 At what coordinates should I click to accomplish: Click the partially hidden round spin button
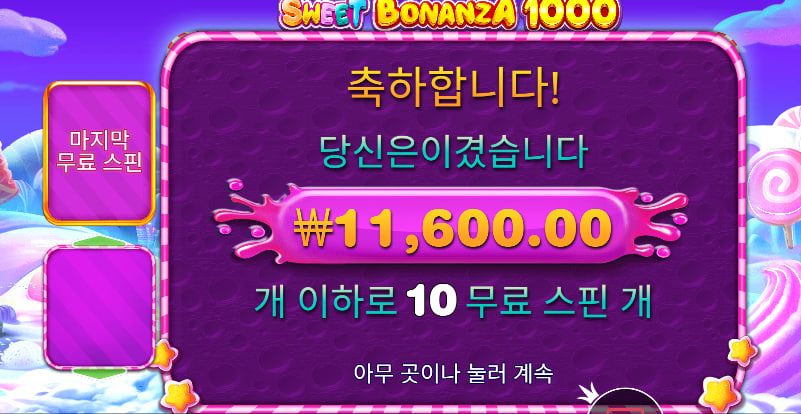pos(625,402)
